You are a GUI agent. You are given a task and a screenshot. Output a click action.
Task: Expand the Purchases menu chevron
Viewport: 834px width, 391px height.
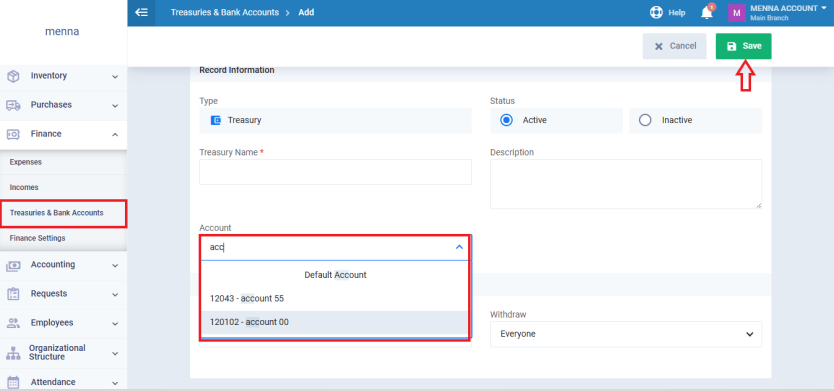115,106
